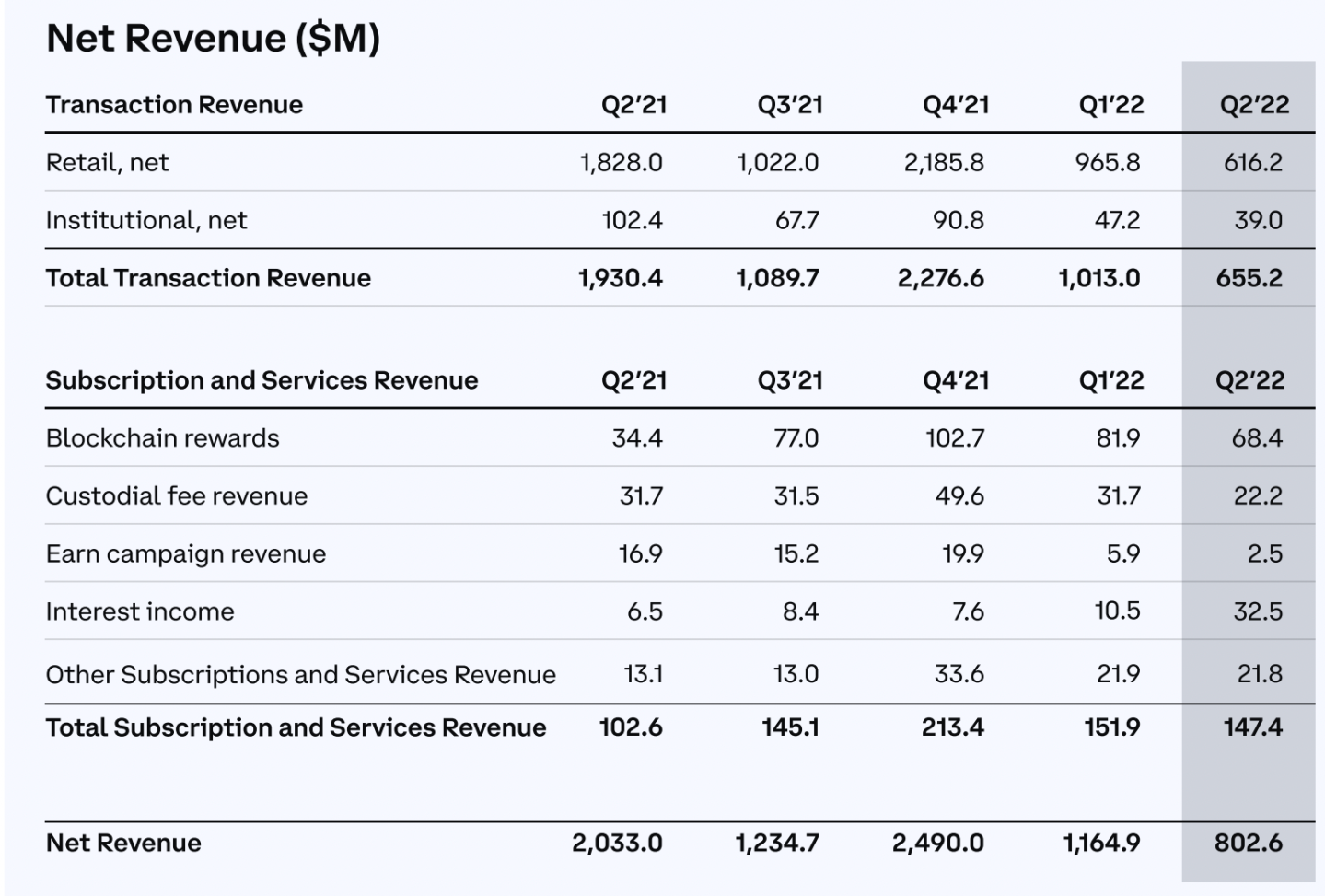This screenshot has width=1325, height=896.
Task: Select the Q4'21 retail value 2,185.8
Action: [x=943, y=163]
